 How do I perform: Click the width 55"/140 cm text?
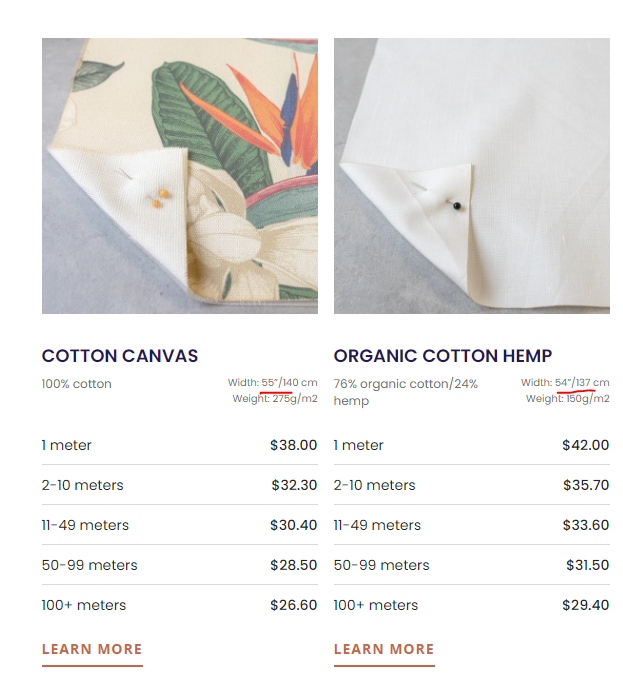coord(289,382)
